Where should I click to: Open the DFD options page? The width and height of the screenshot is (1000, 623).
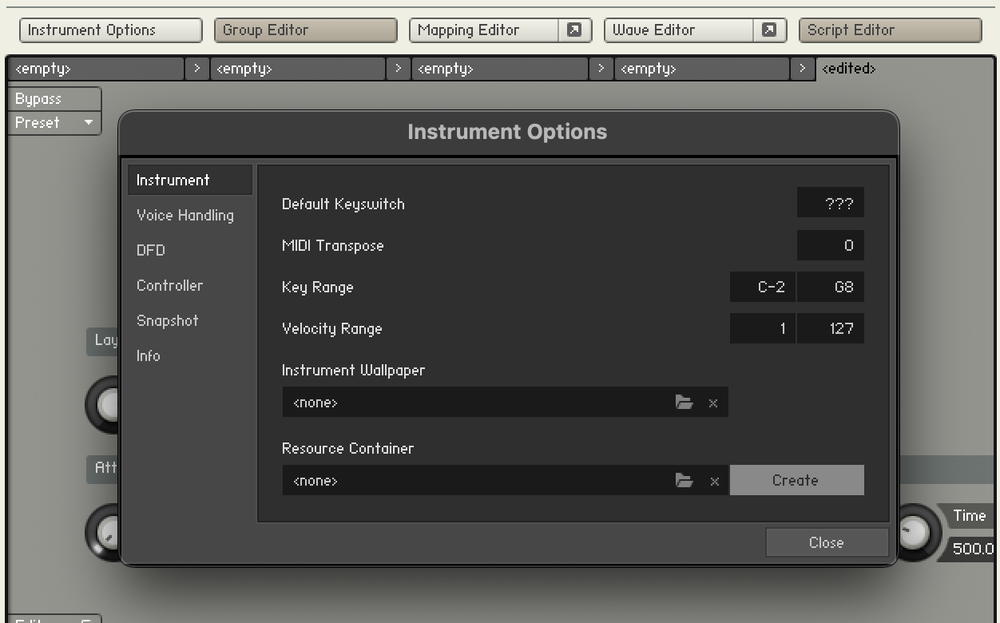click(x=151, y=250)
